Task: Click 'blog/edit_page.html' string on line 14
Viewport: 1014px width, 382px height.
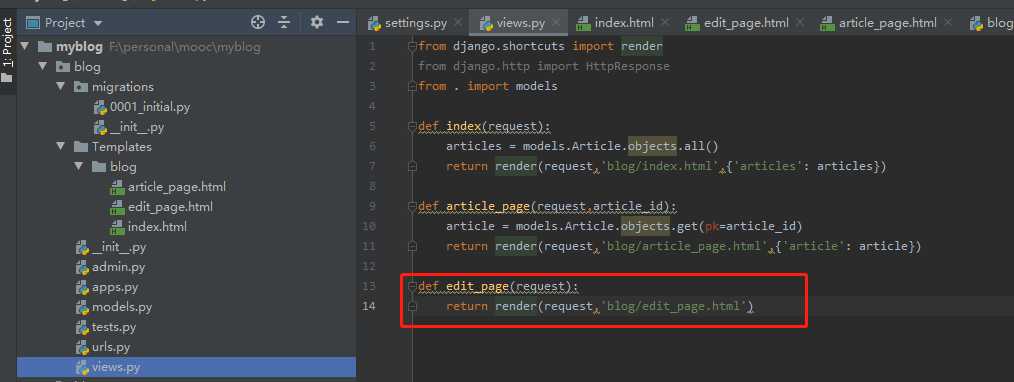Action: point(673,306)
